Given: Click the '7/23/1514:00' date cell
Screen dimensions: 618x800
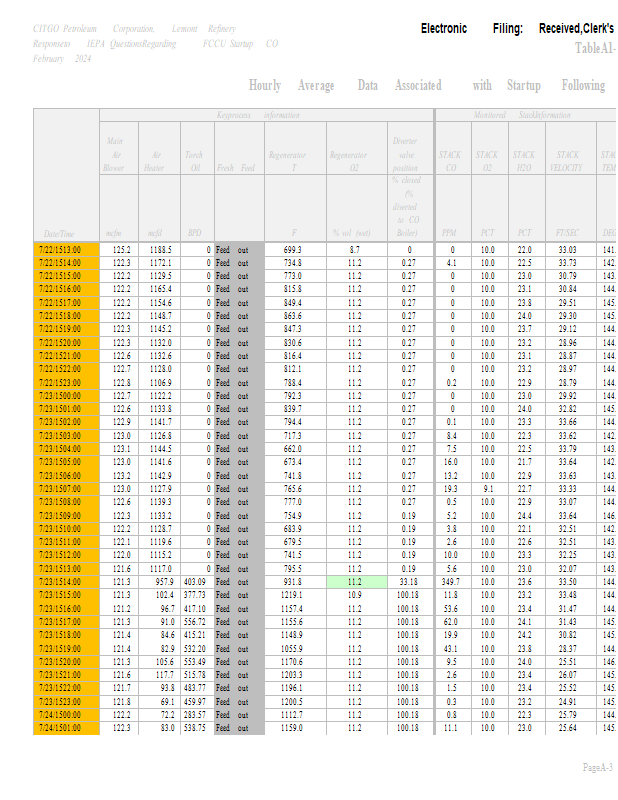Looking at the screenshot, I should tap(66, 582).
